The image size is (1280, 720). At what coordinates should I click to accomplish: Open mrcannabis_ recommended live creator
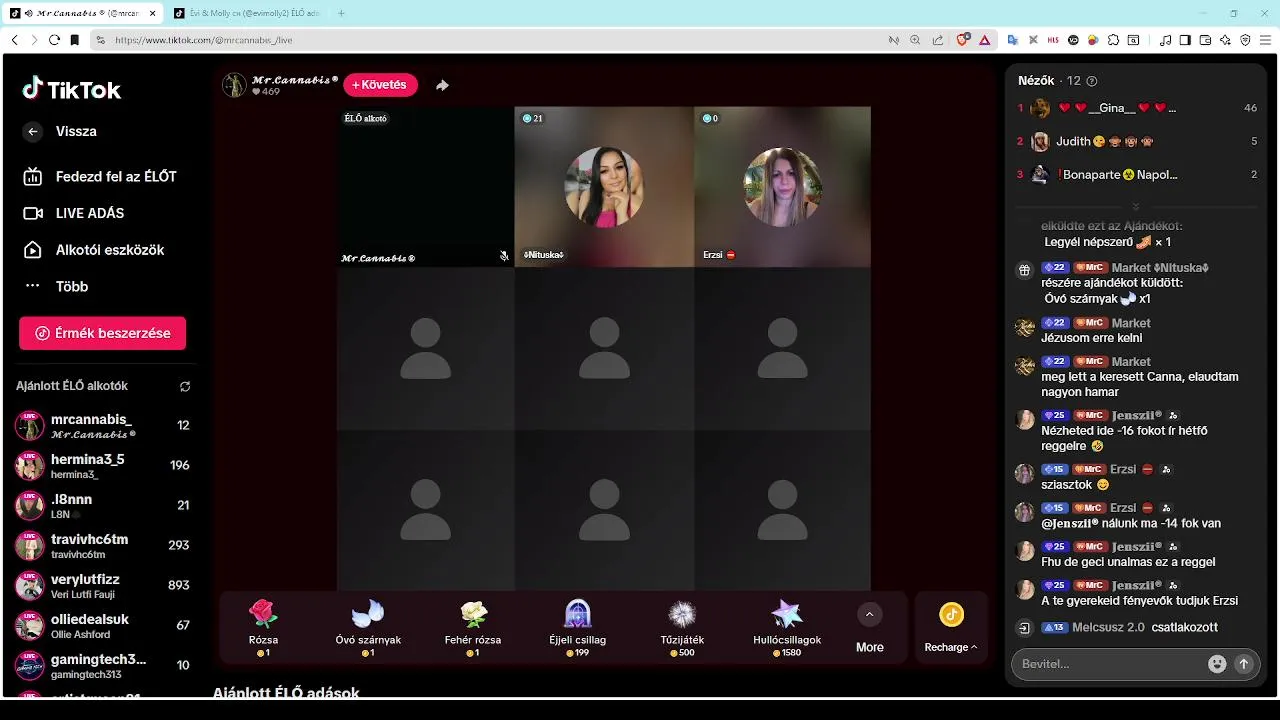102,426
